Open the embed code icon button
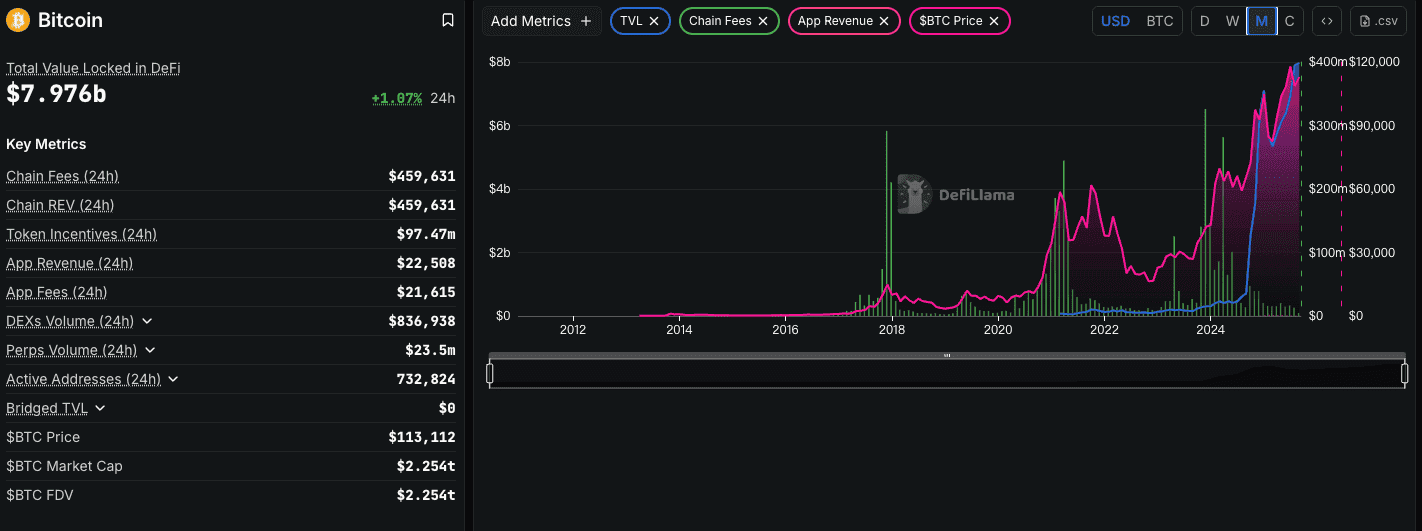The width and height of the screenshot is (1422, 531). (x=1327, y=20)
